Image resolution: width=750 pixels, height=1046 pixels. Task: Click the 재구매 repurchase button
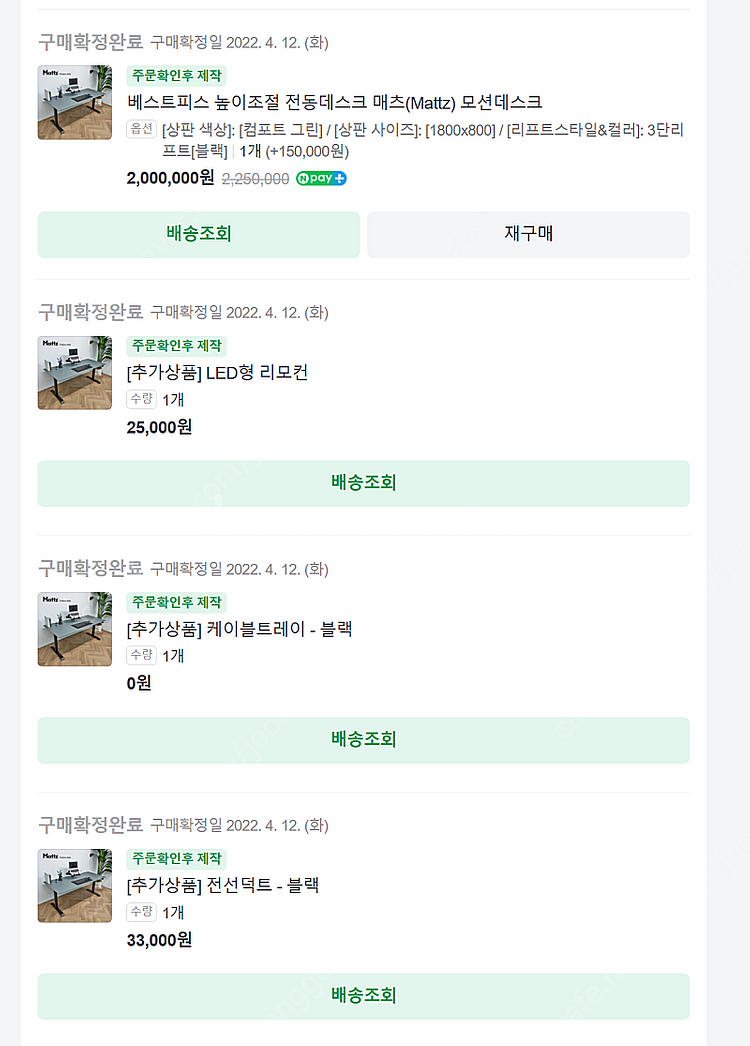point(528,234)
